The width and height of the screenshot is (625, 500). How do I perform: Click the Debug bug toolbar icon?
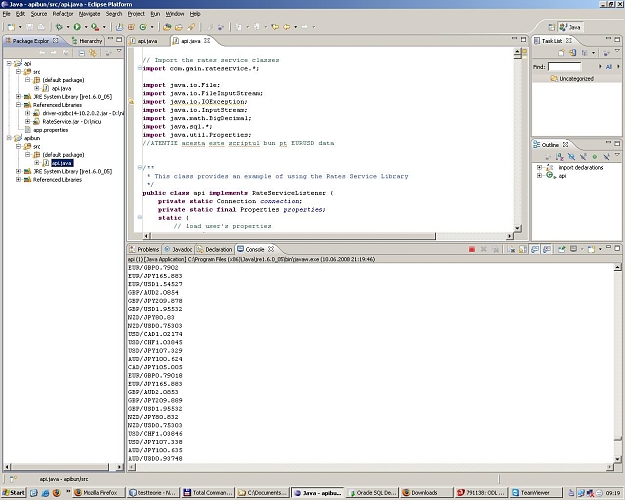click(59, 27)
